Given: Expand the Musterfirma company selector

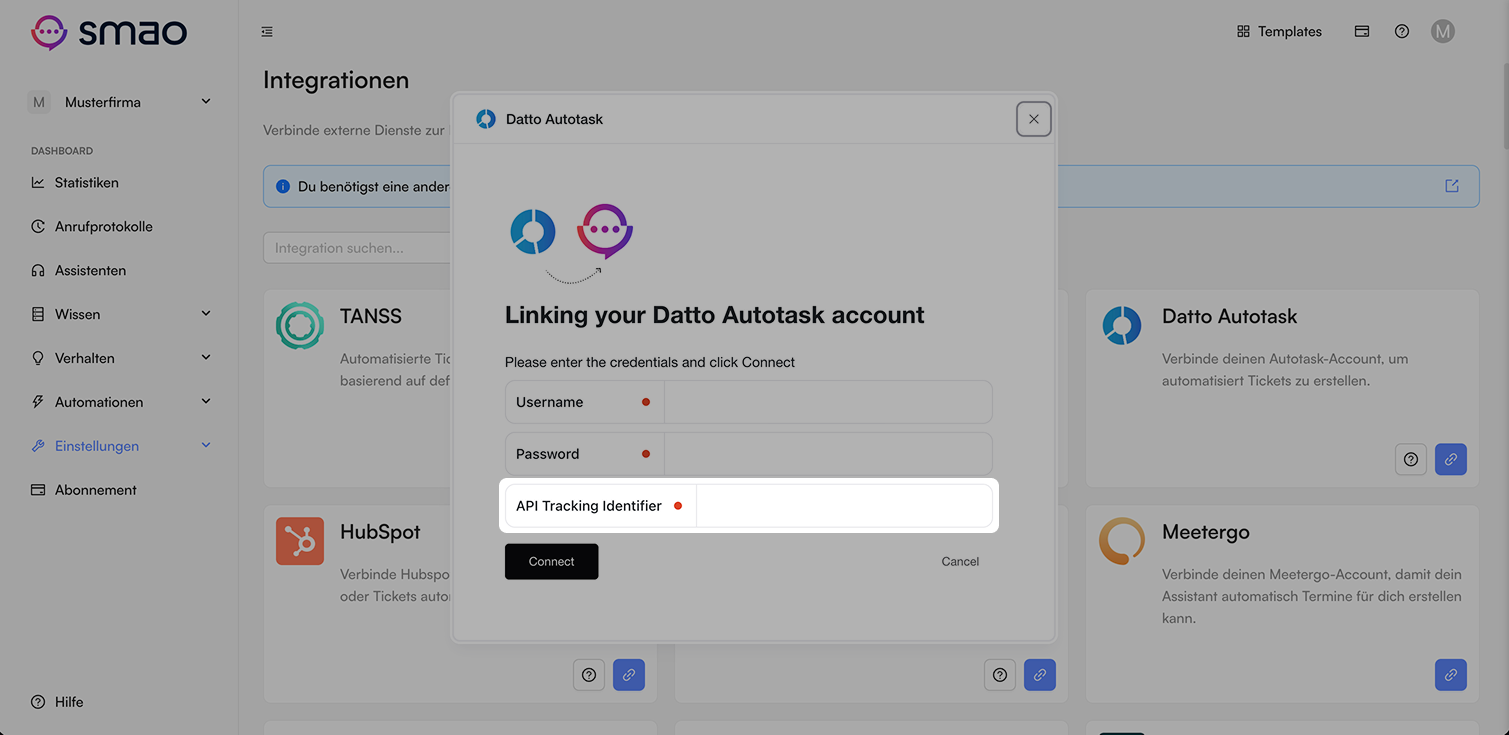Looking at the screenshot, I should (x=120, y=102).
